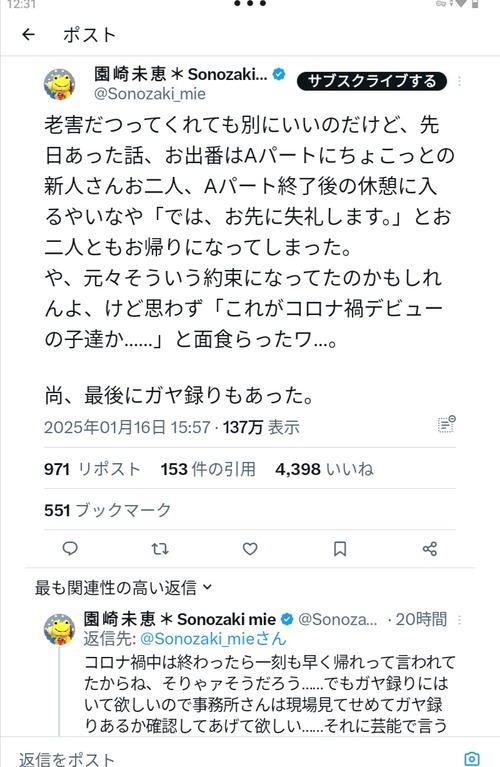
Task: View the 153 件の引用 quotes
Action: (x=208, y=469)
